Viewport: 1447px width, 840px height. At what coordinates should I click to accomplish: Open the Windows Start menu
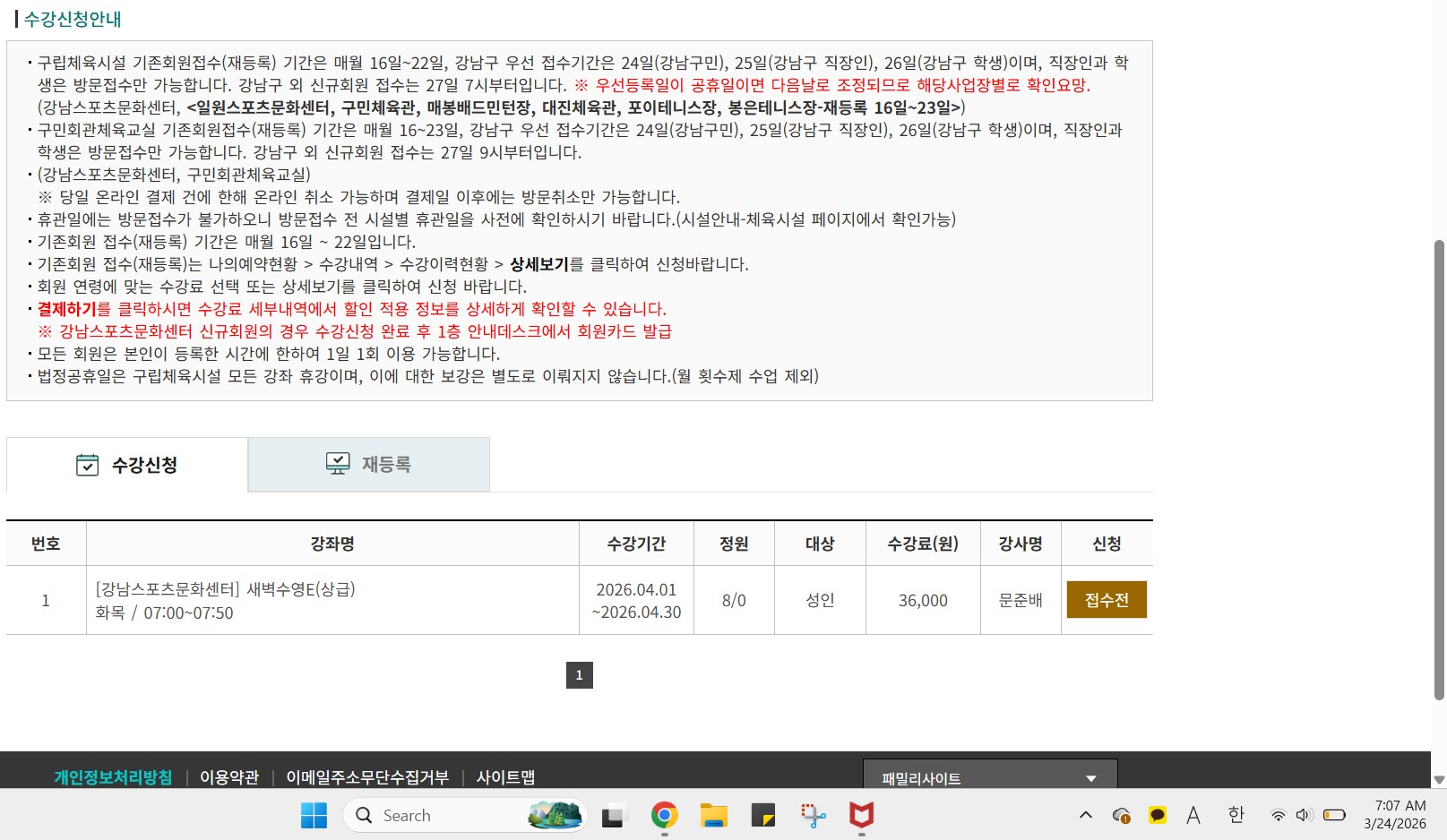point(314,815)
